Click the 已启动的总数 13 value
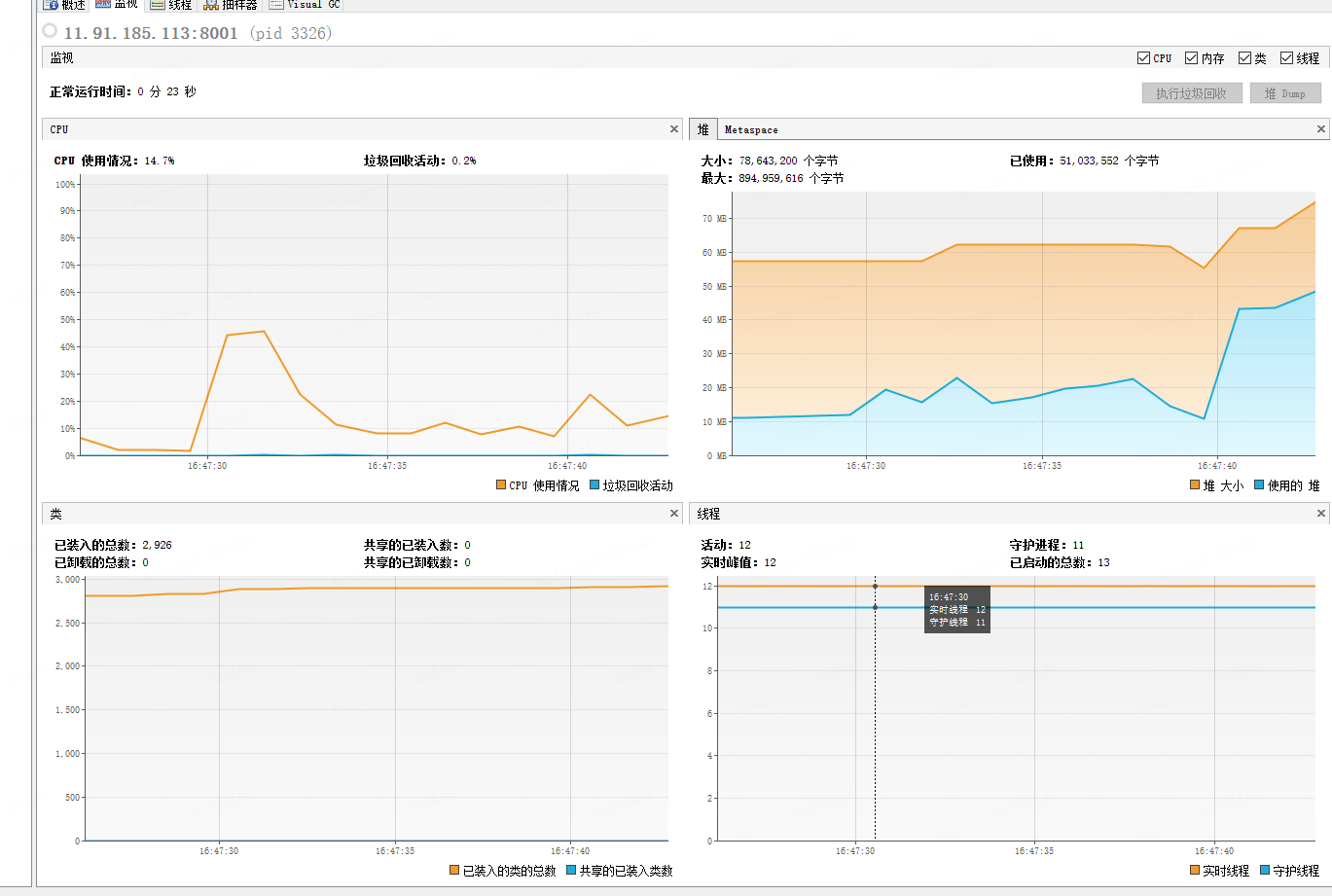This screenshot has height=896, width=1332. (x=1103, y=562)
